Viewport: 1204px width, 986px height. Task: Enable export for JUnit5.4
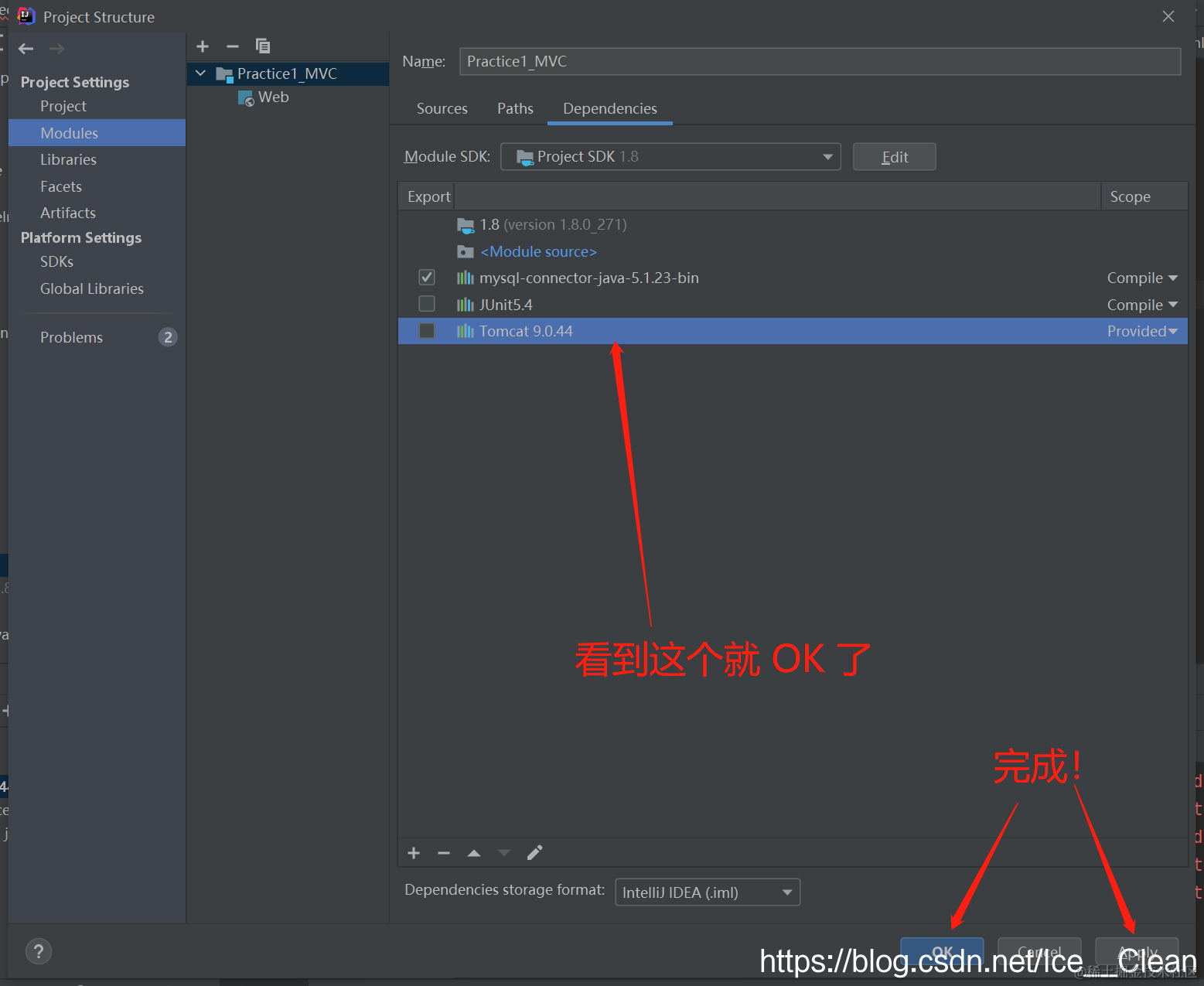427,304
